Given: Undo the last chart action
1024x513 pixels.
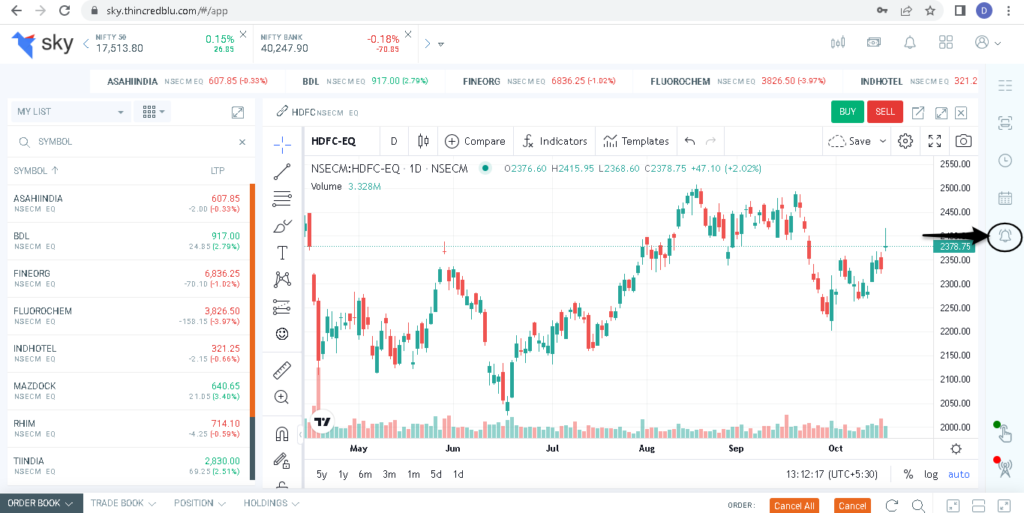Looking at the screenshot, I should (690, 141).
